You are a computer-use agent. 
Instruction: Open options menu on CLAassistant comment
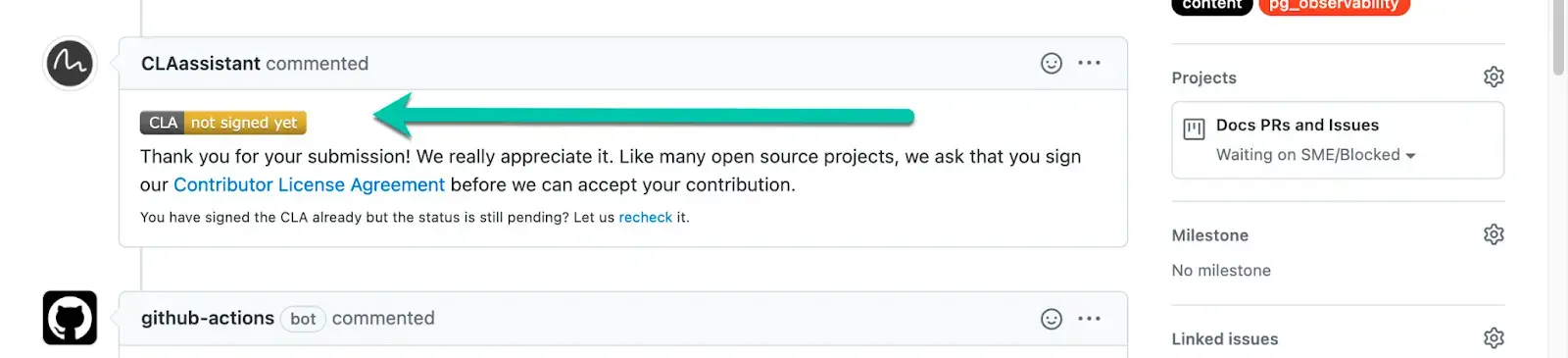pos(1089,63)
